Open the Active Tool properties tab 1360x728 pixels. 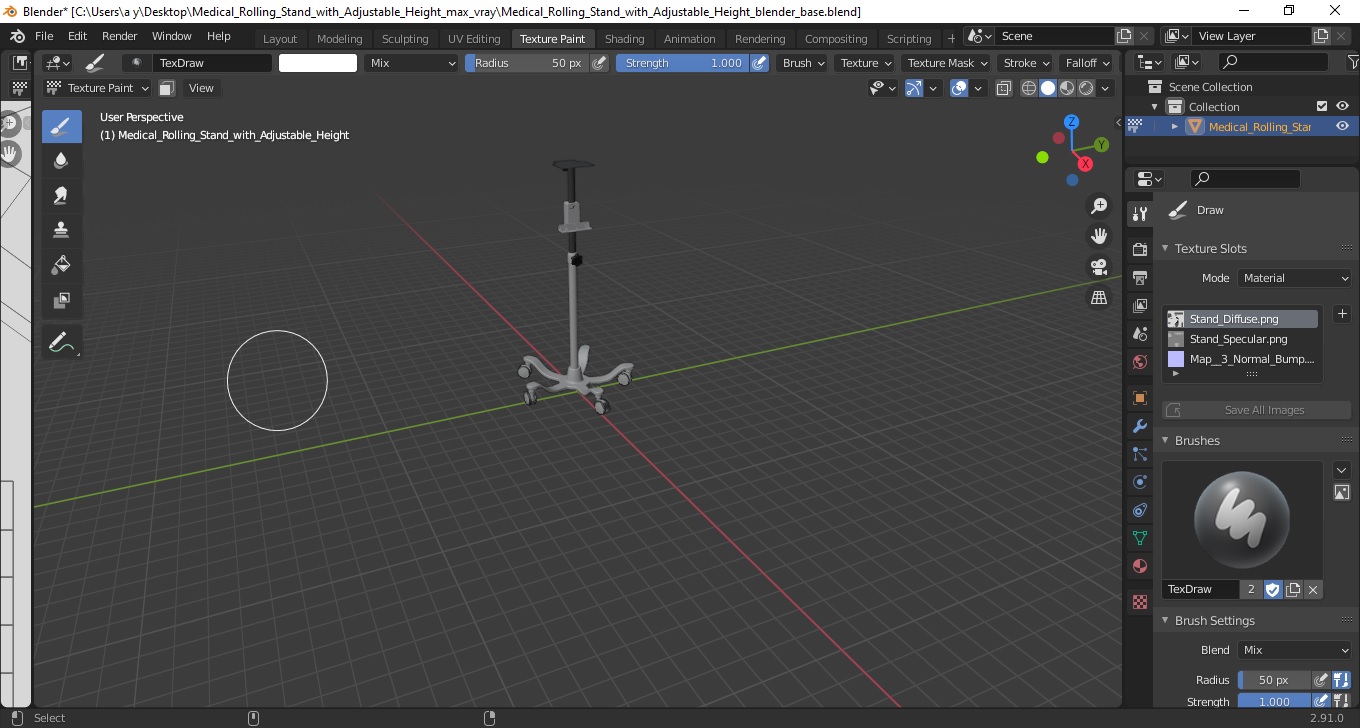(1139, 214)
